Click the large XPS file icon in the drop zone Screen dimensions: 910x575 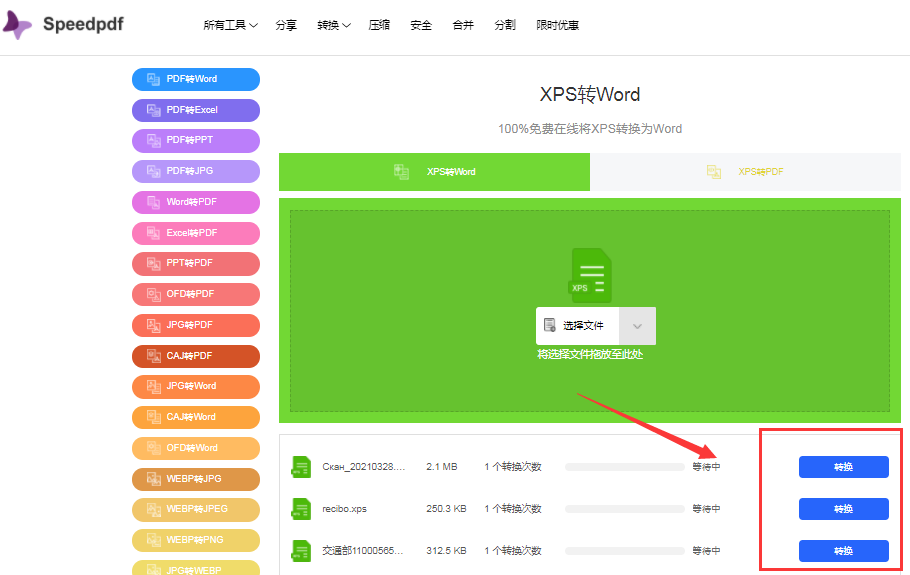pyautogui.click(x=589, y=276)
